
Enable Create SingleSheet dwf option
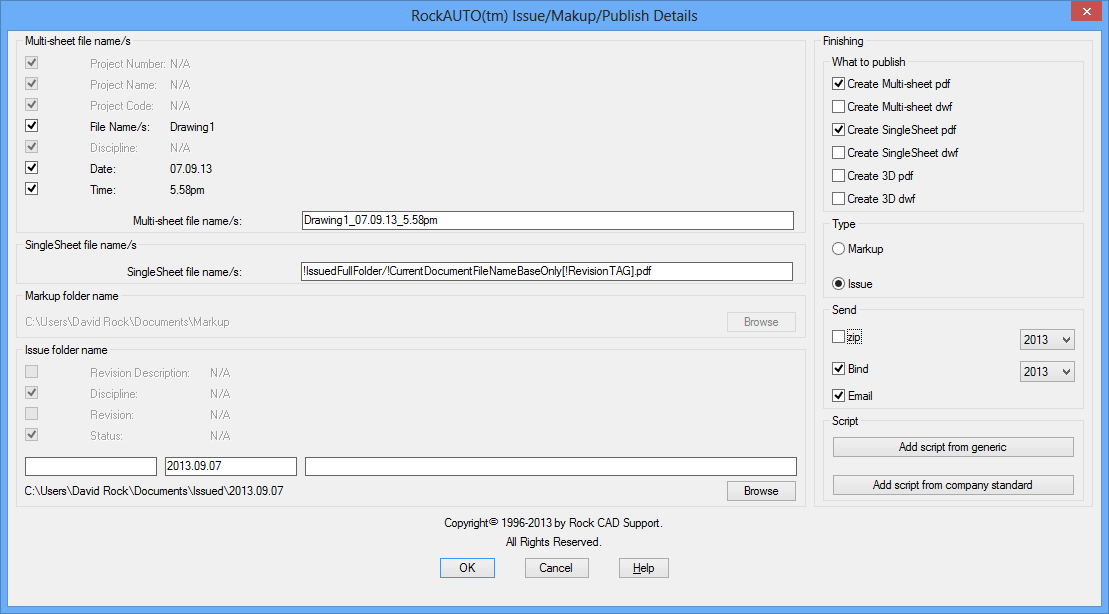839,153
